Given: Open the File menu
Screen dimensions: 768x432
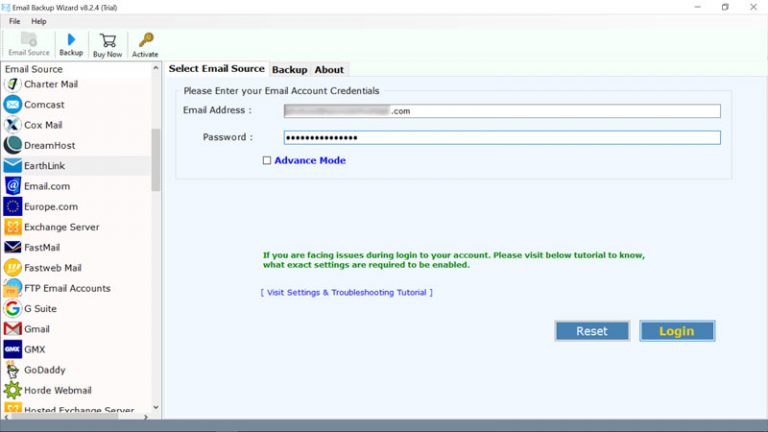Looking at the screenshot, I should 14,21.
